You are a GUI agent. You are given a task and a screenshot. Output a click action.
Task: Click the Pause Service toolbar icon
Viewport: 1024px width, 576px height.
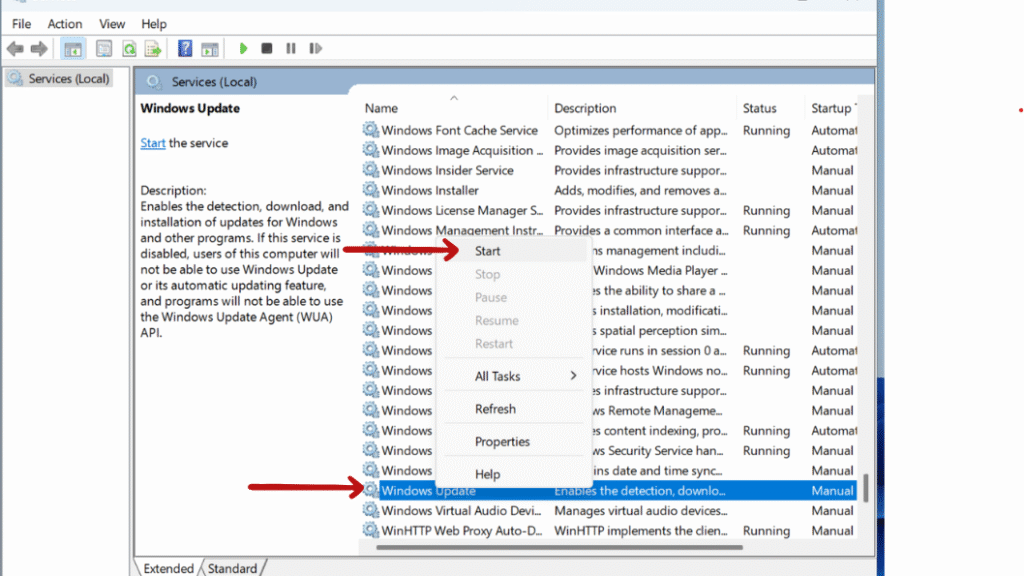[291, 48]
